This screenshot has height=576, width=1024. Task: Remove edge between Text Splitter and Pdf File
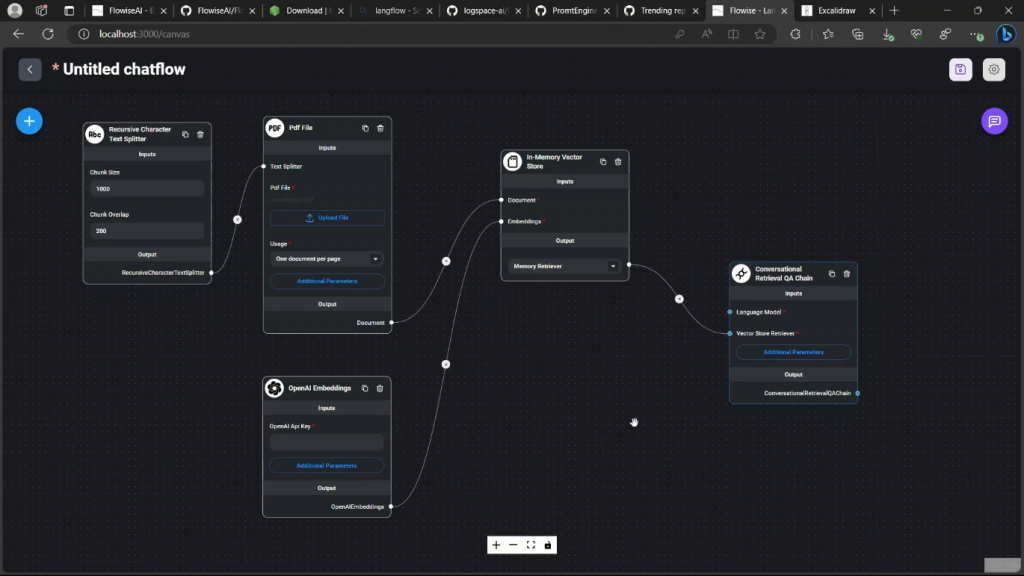point(237,219)
